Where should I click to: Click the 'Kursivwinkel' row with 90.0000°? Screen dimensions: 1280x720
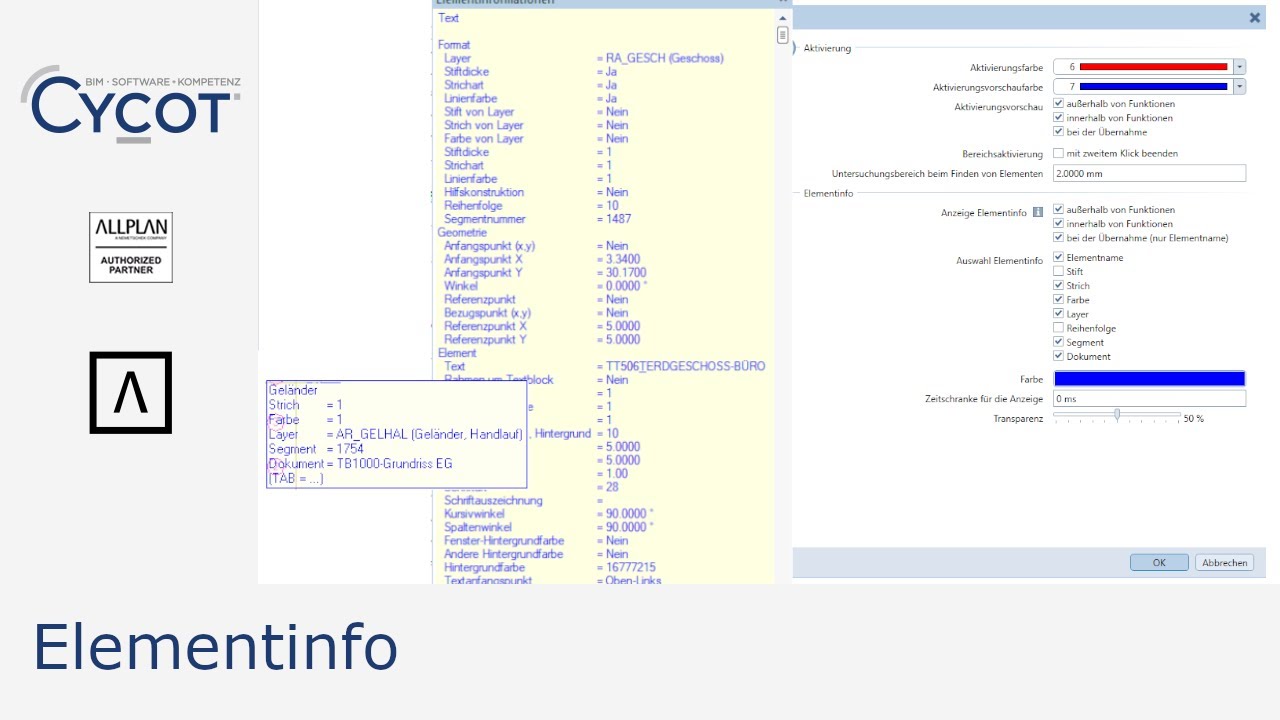(x=549, y=513)
